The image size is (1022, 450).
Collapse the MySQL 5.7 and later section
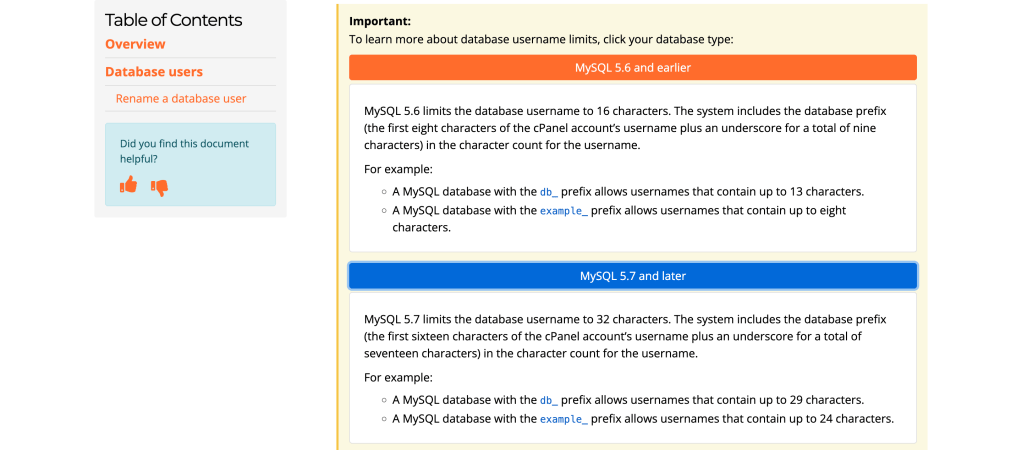[632, 276]
